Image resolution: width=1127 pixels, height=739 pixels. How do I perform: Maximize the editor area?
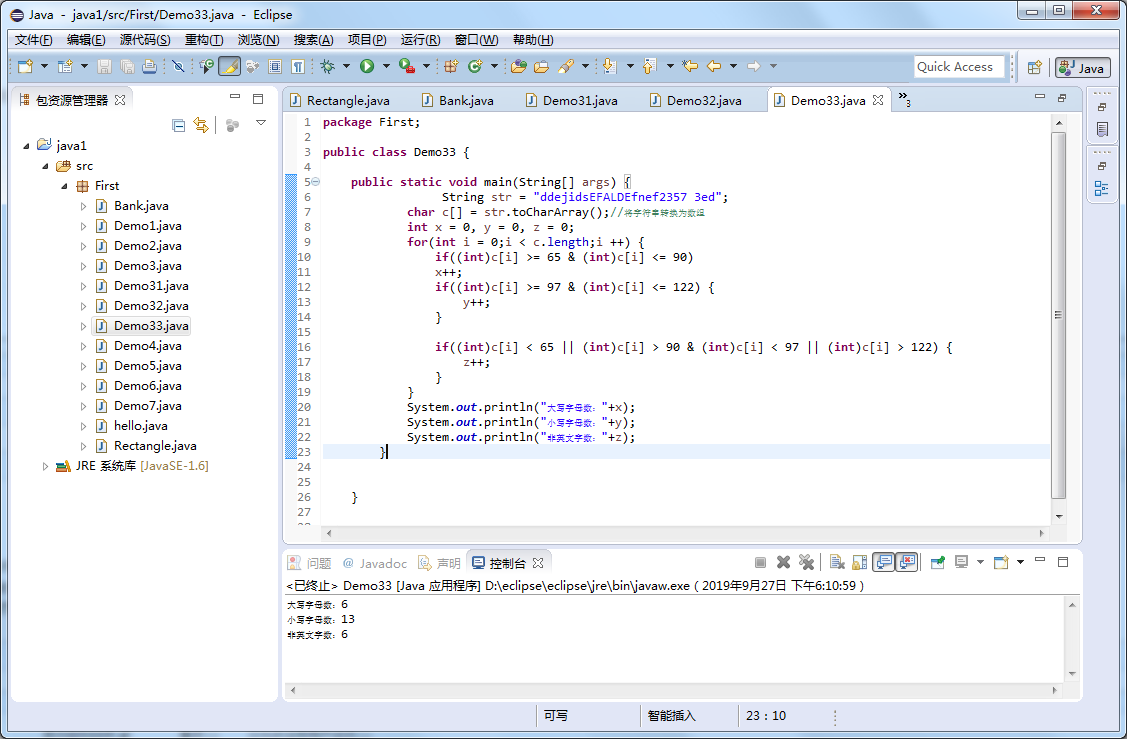(1062, 97)
